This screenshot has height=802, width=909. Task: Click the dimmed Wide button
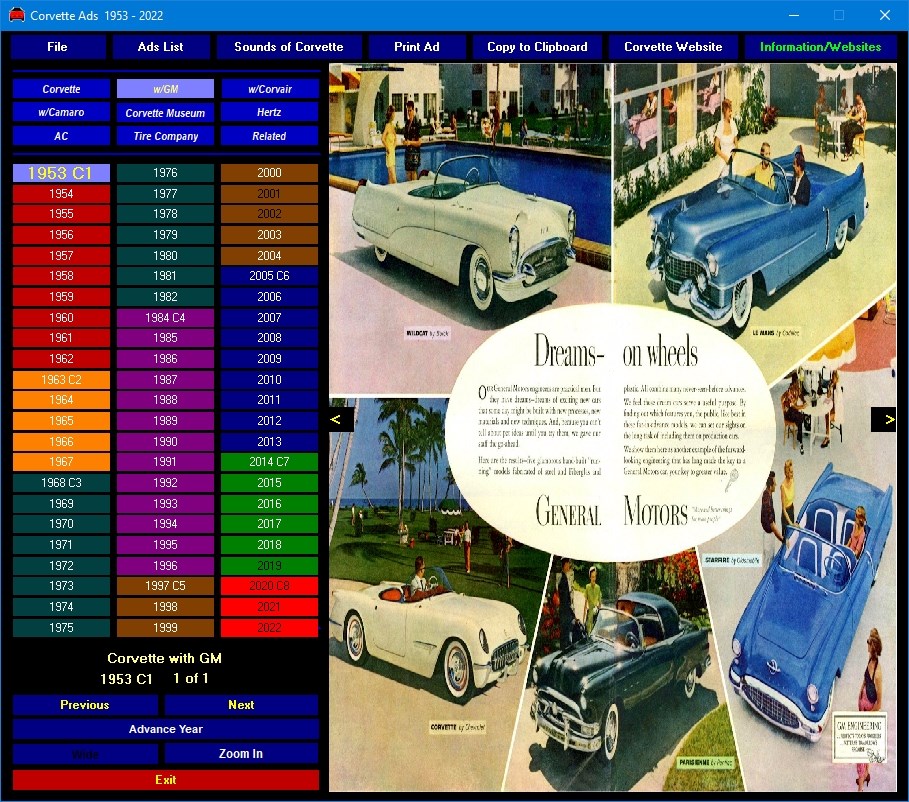(85, 754)
